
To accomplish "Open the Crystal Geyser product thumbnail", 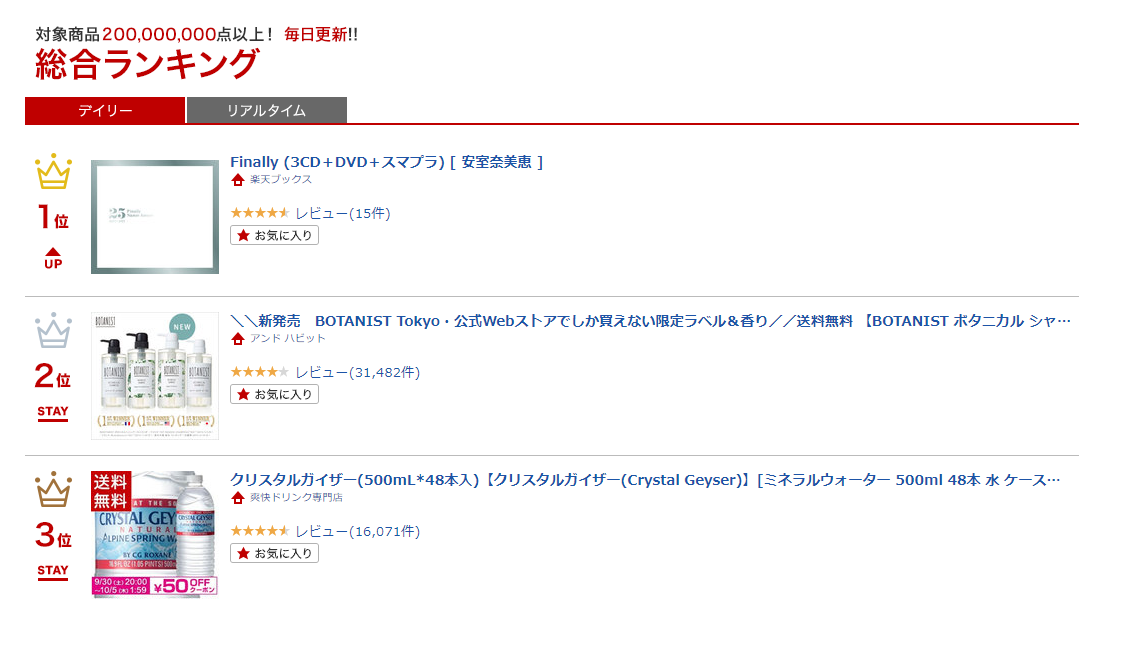I will click(x=155, y=534).
